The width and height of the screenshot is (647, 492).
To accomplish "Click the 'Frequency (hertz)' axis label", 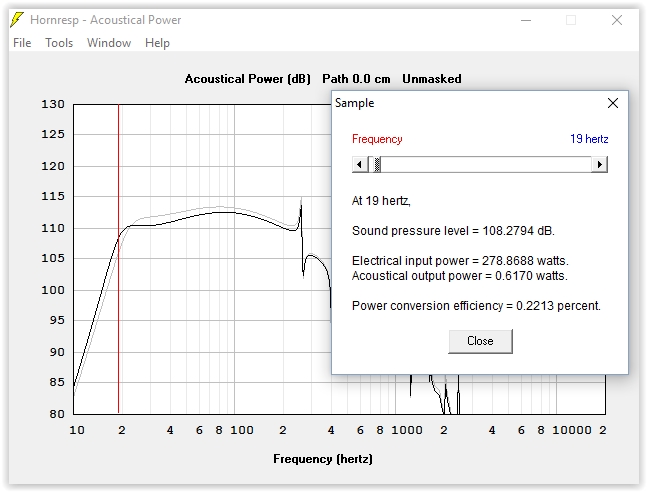I will (x=323, y=459).
